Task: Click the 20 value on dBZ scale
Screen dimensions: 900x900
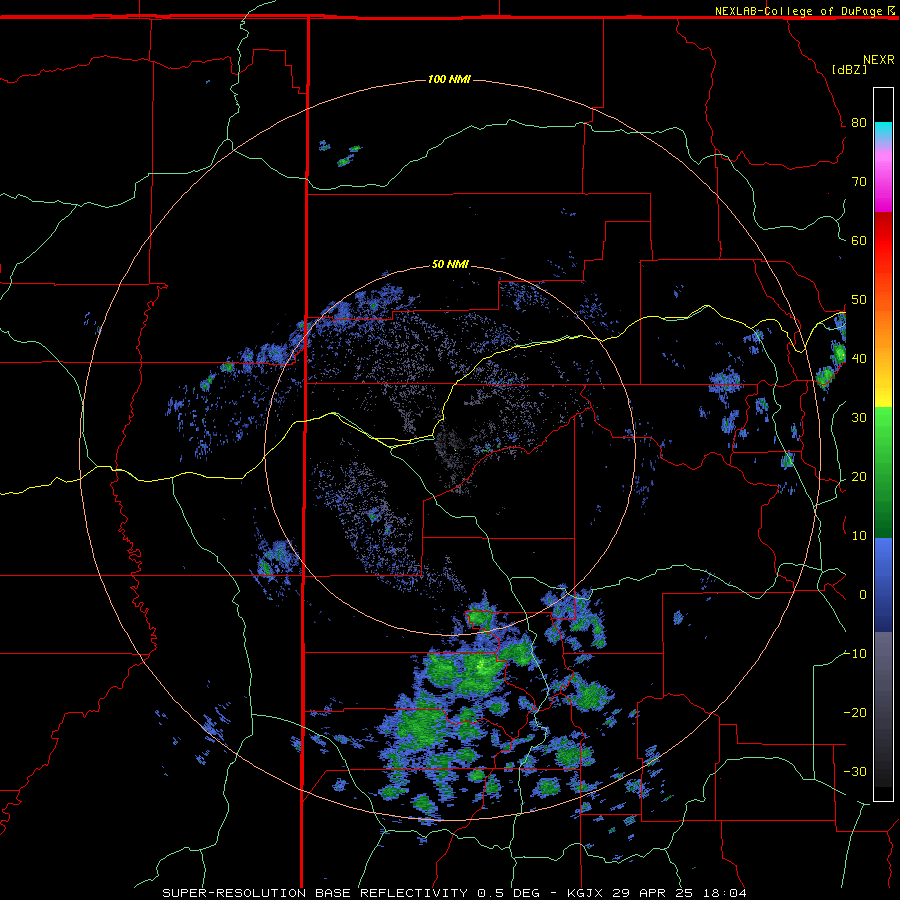Action: pos(859,477)
